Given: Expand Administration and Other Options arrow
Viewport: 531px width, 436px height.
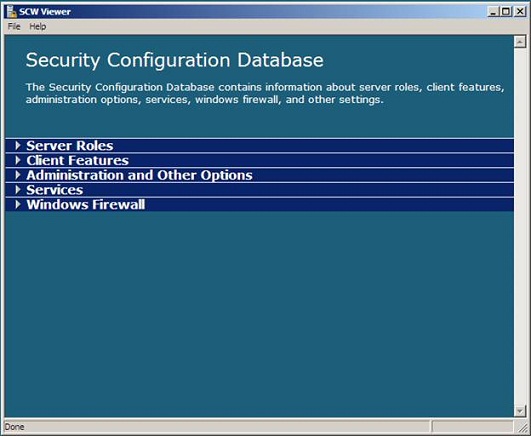Looking at the screenshot, I should (18, 175).
